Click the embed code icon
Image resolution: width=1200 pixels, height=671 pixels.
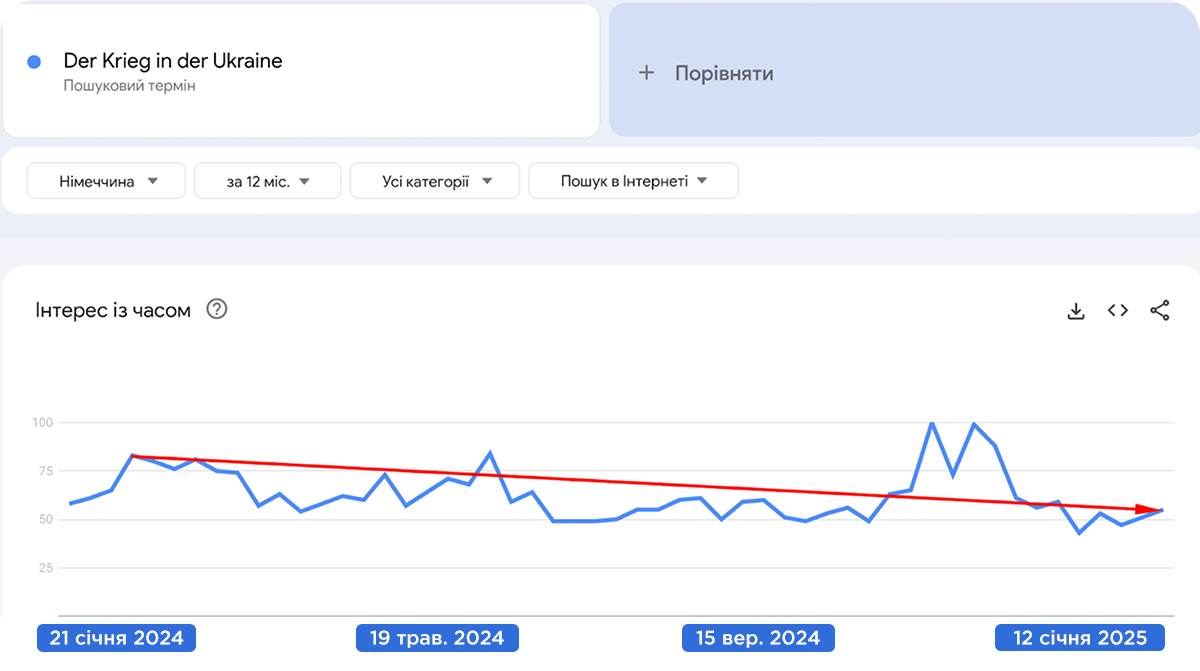tap(1118, 311)
